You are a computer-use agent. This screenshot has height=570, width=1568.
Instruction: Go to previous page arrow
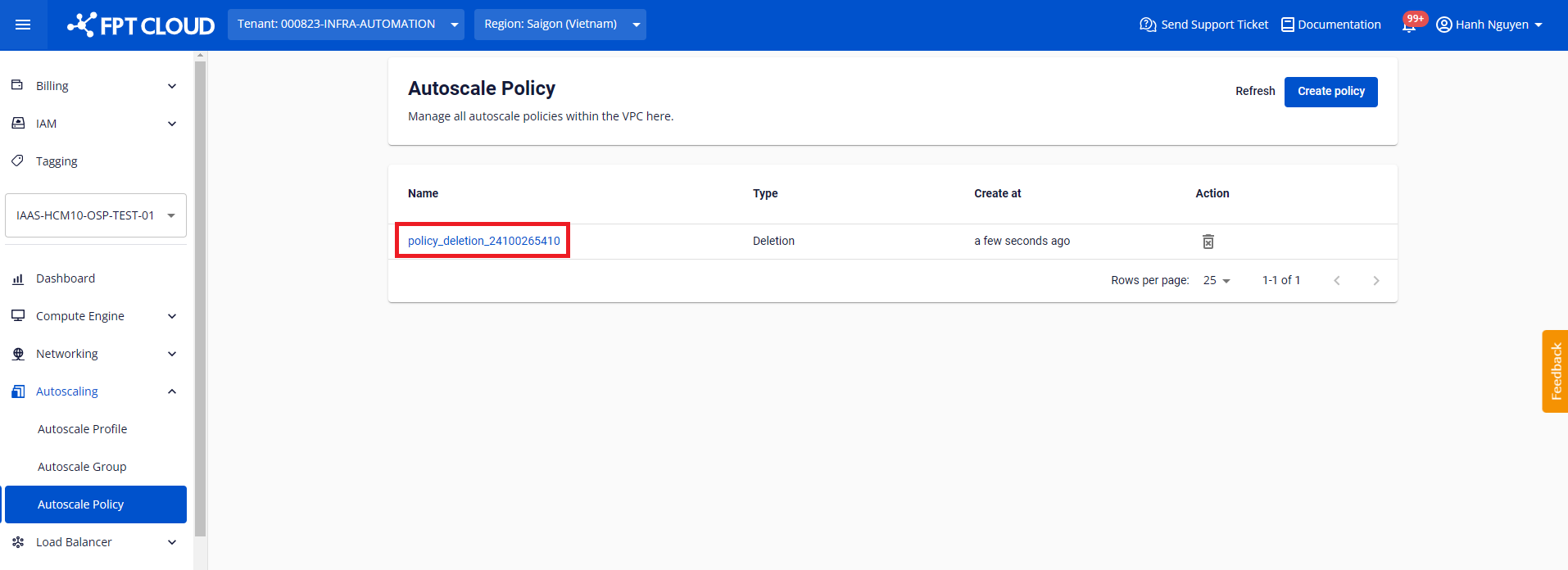click(x=1336, y=281)
